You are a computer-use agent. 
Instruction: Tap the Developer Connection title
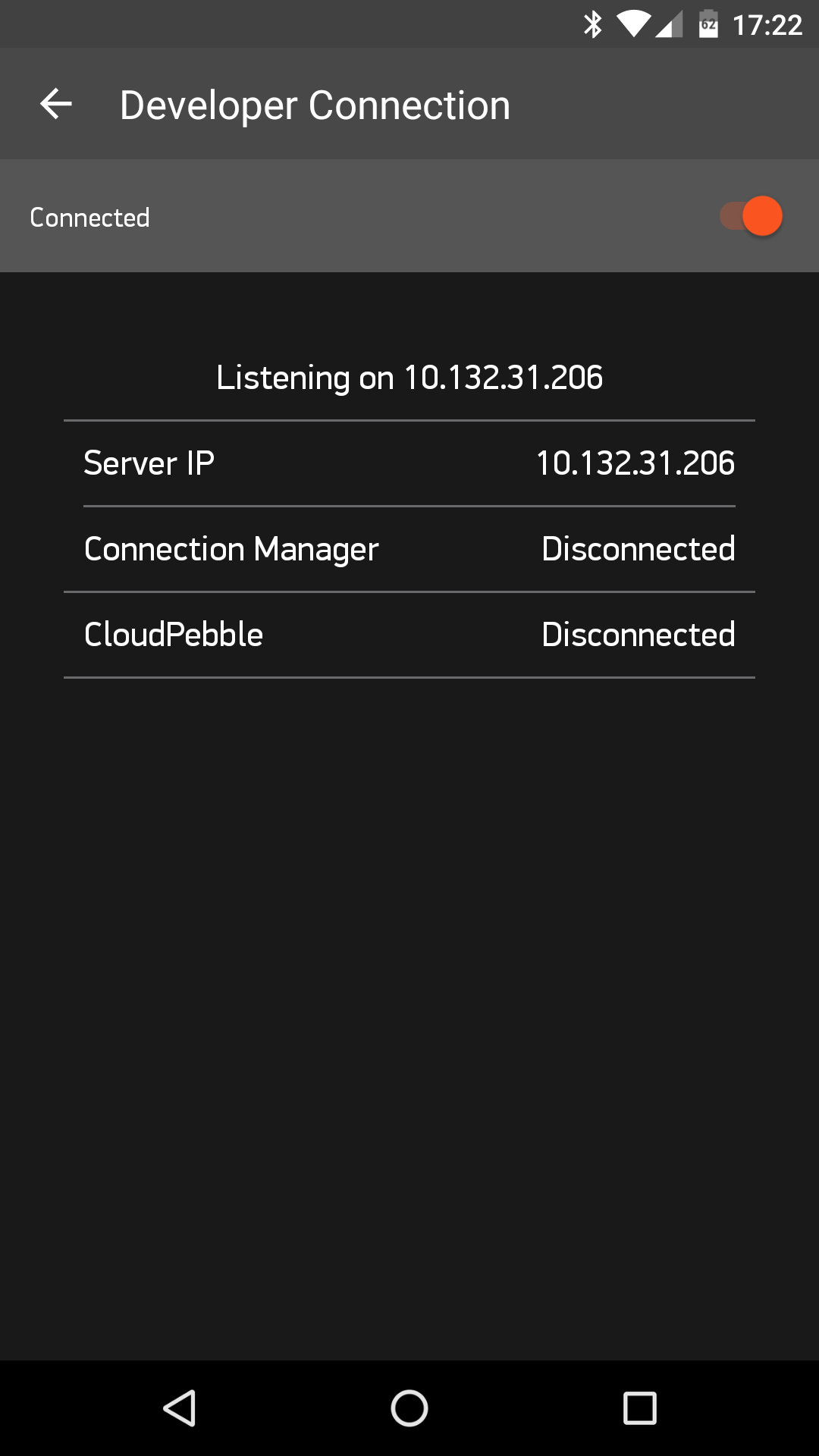point(315,105)
